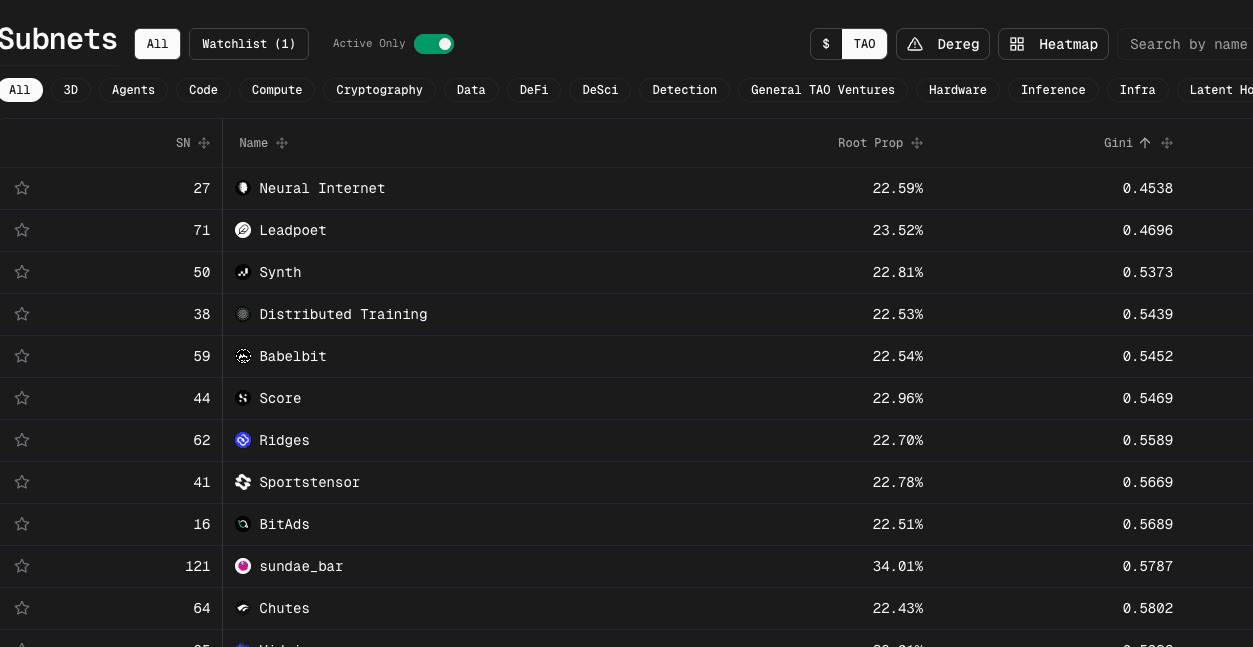This screenshot has height=647, width=1253.
Task: Select the DeFi category filter
Action: (x=534, y=90)
